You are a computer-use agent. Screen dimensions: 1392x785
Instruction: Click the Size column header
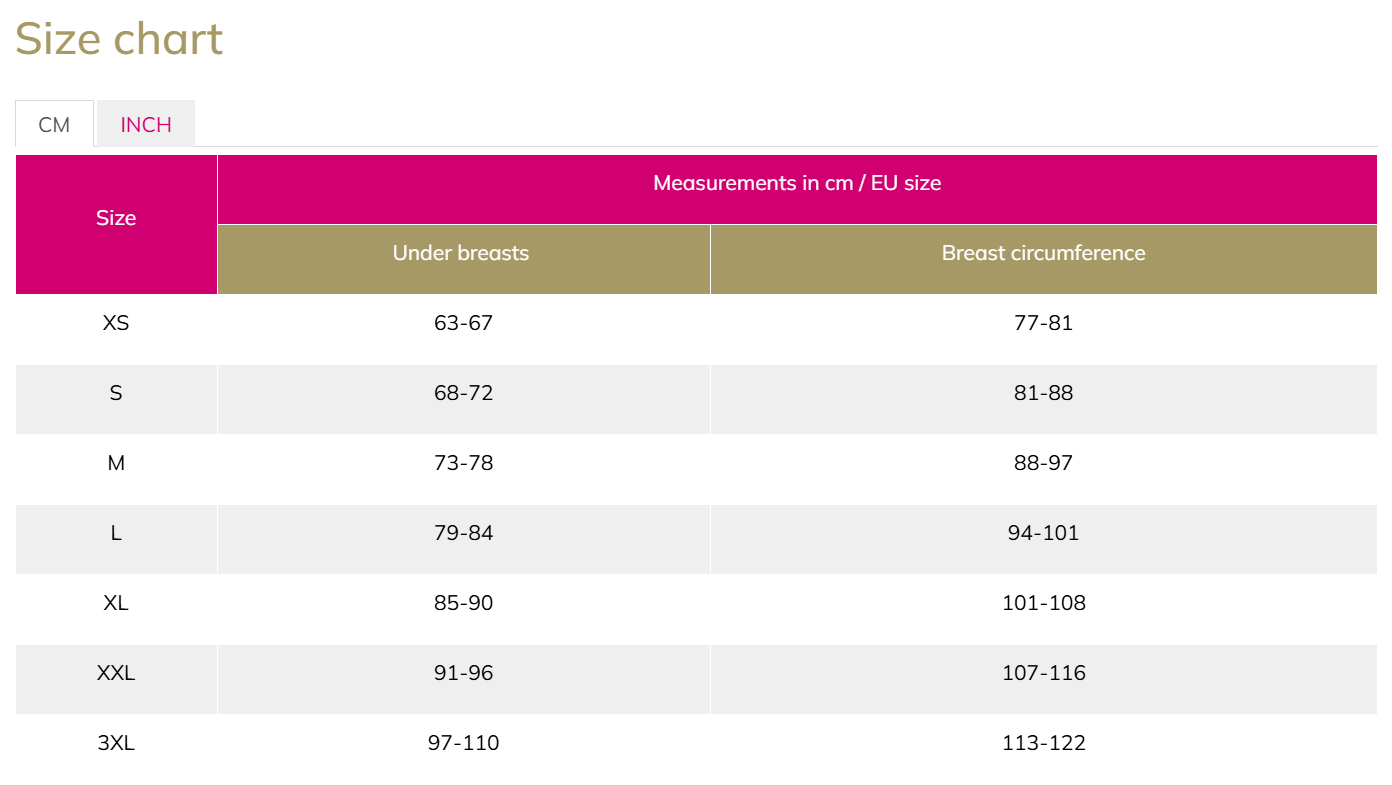pyautogui.click(x=116, y=218)
